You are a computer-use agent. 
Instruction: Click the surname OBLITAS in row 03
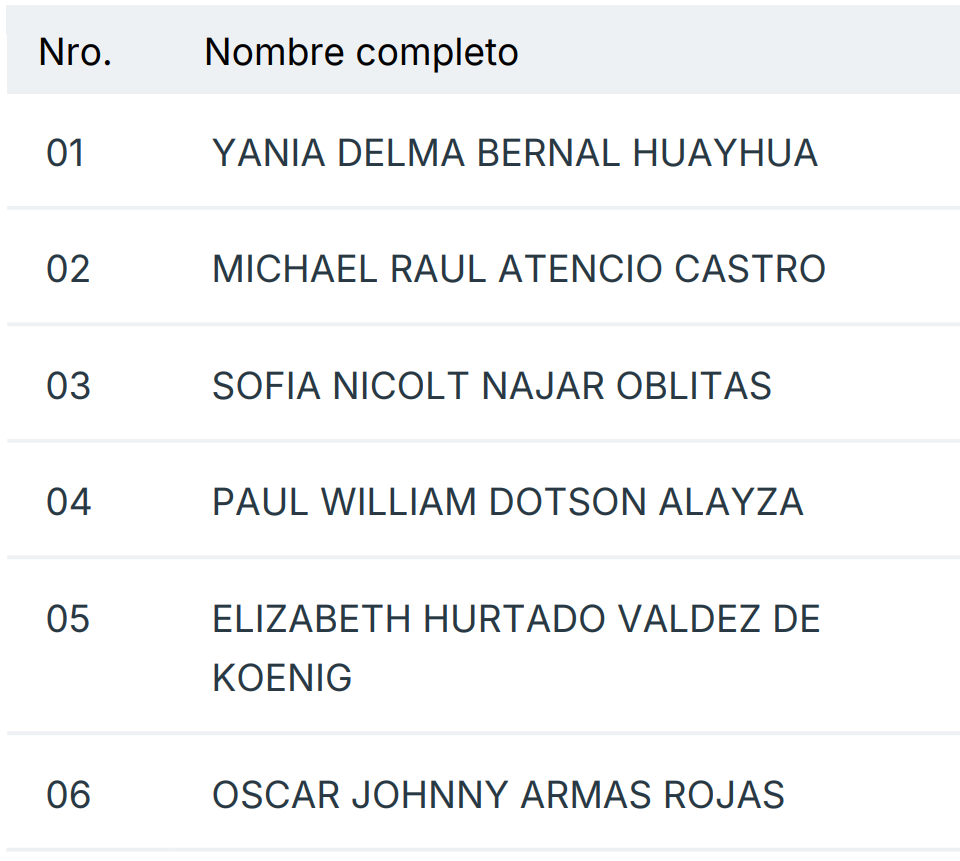coord(693,386)
